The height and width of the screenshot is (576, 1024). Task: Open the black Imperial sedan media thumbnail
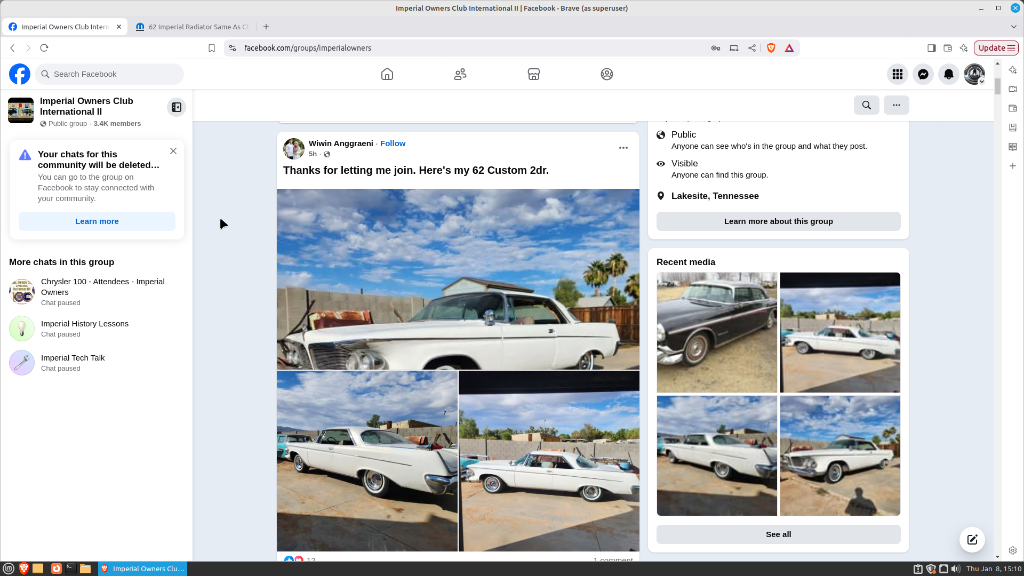pyautogui.click(x=716, y=331)
